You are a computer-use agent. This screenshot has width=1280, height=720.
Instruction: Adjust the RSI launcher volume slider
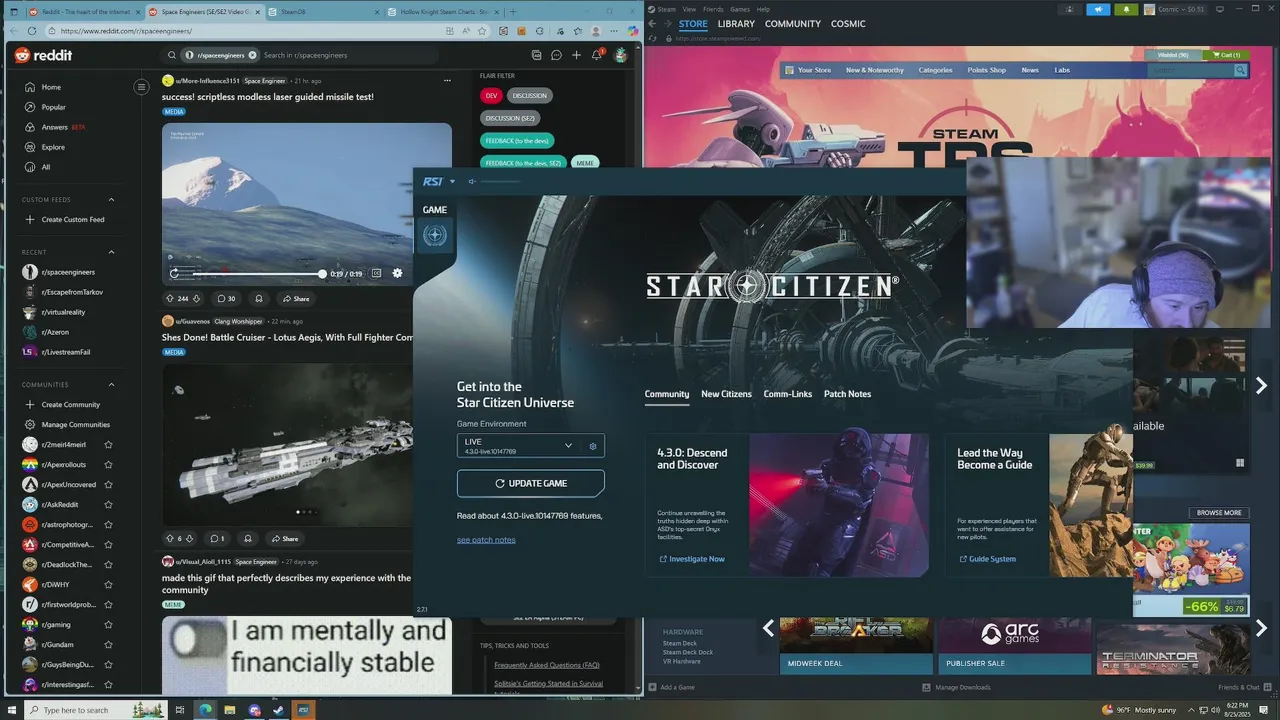pyautogui.click(x=500, y=181)
